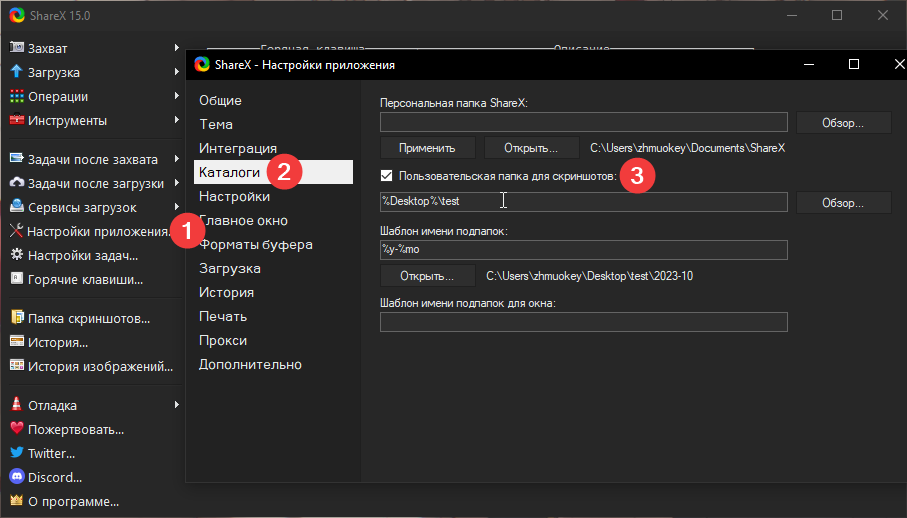Click the Папка скриншотов folder icon
The width and height of the screenshot is (907, 518).
tap(17, 317)
